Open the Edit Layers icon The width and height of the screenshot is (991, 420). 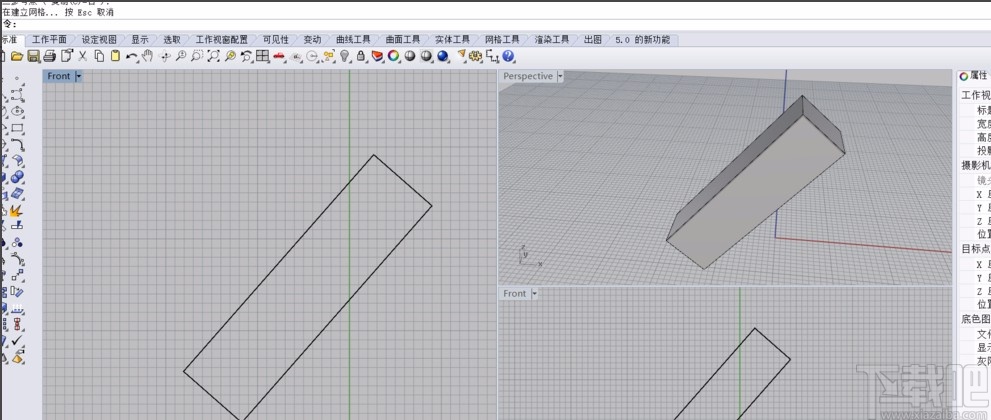pos(377,56)
